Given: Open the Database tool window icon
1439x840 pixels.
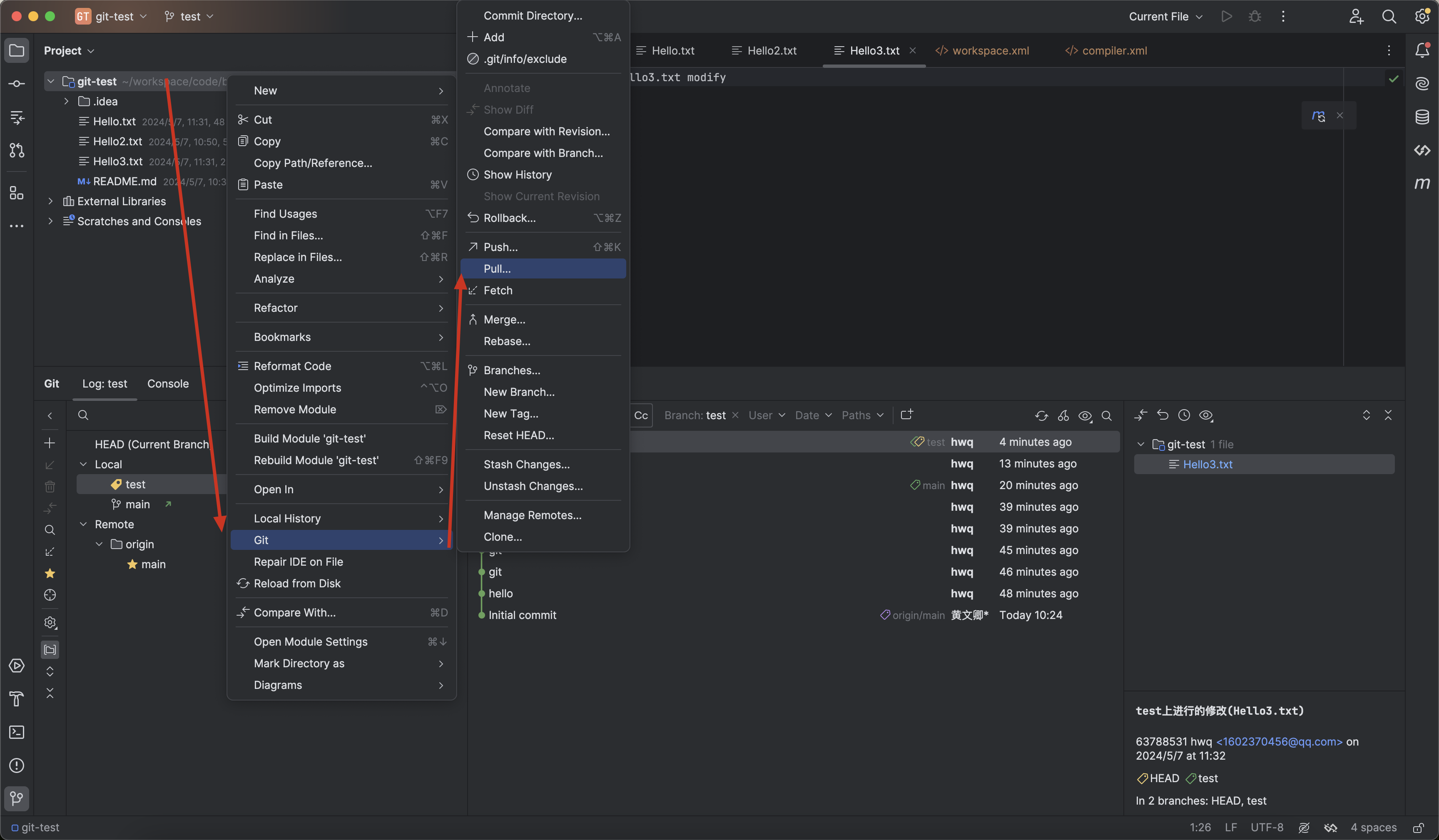Looking at the screenshot, I should pyautogui.click(x=1422, y=117).
